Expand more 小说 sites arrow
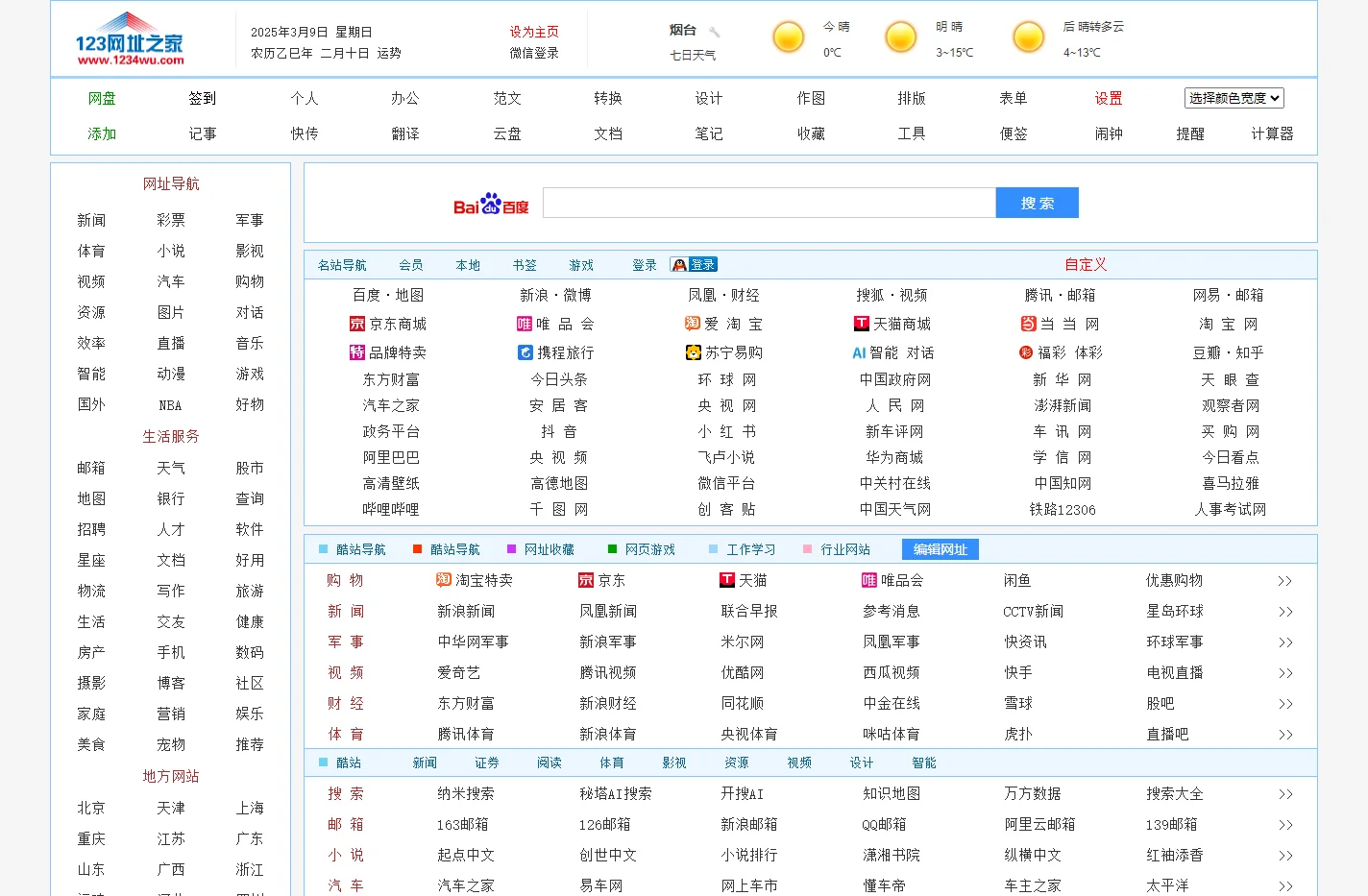1368x896 pixels. pyautogui.click(x=1285, y=856)
